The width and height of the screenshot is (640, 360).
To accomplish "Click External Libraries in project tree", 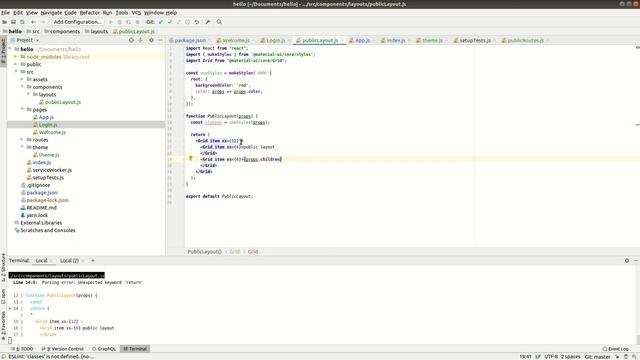I will coord(41,223).
